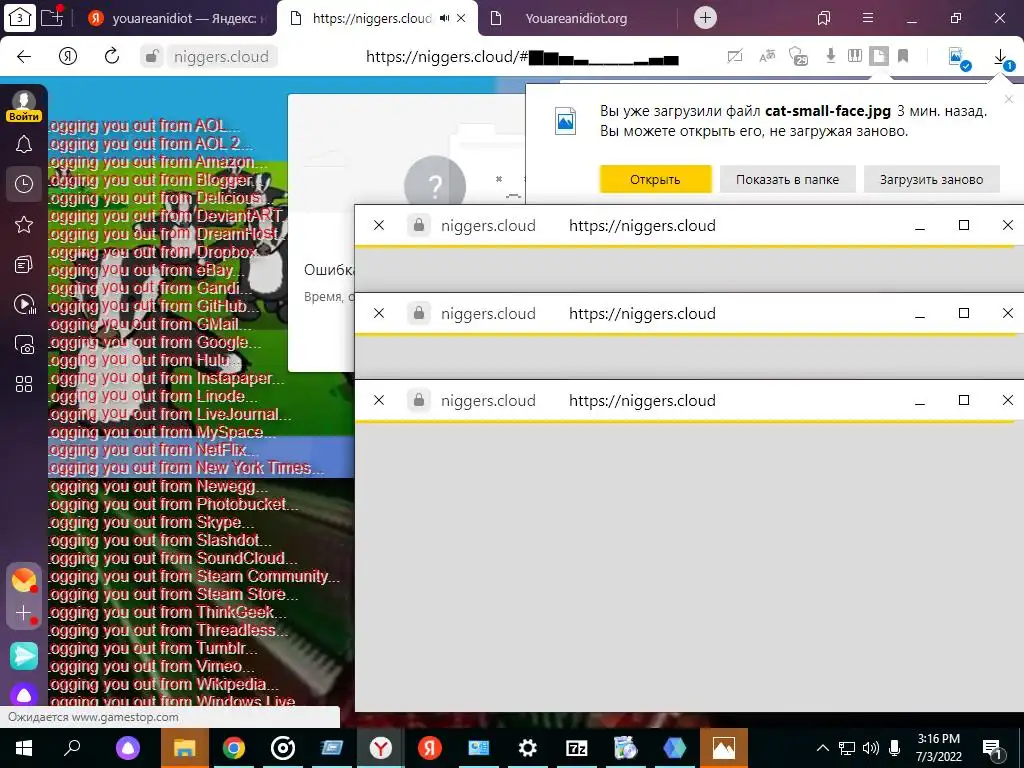1024x768 pixels.
Task: Open the volume control in system tray
Action: [x=871, y=748]
